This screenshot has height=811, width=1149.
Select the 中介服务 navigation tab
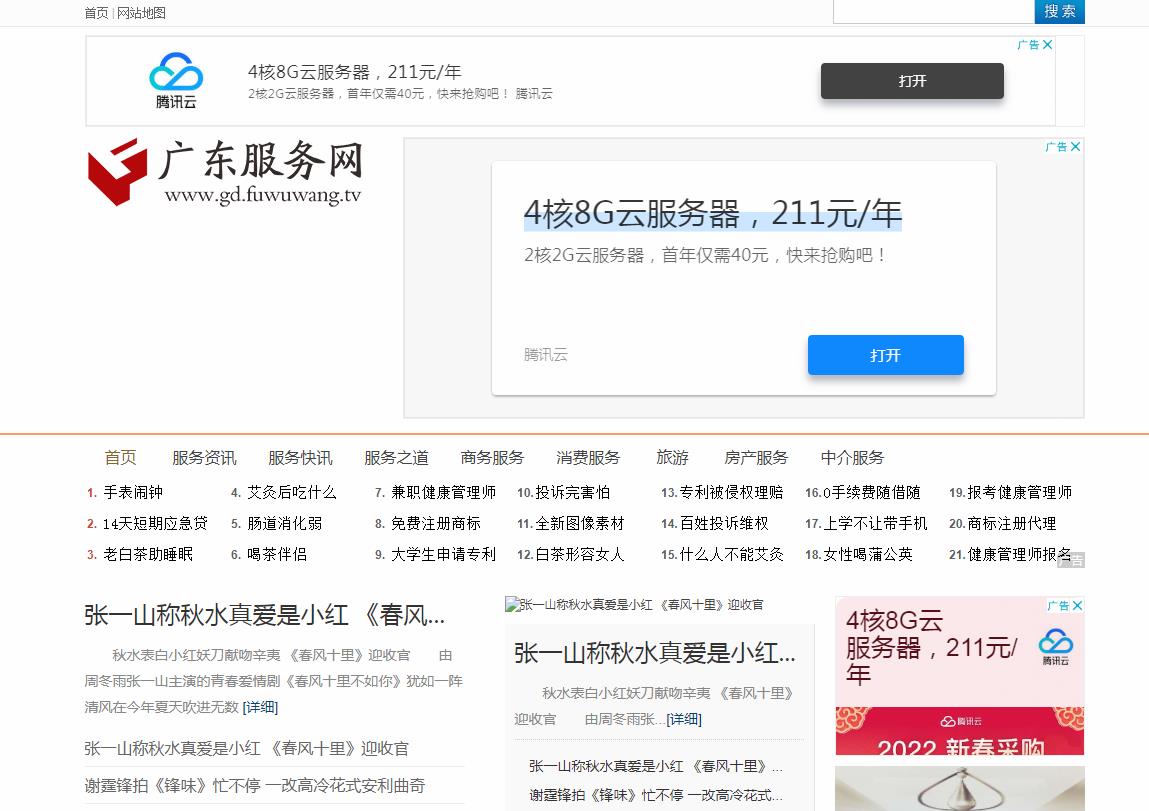pyautogui.click(x=852, y=458)
